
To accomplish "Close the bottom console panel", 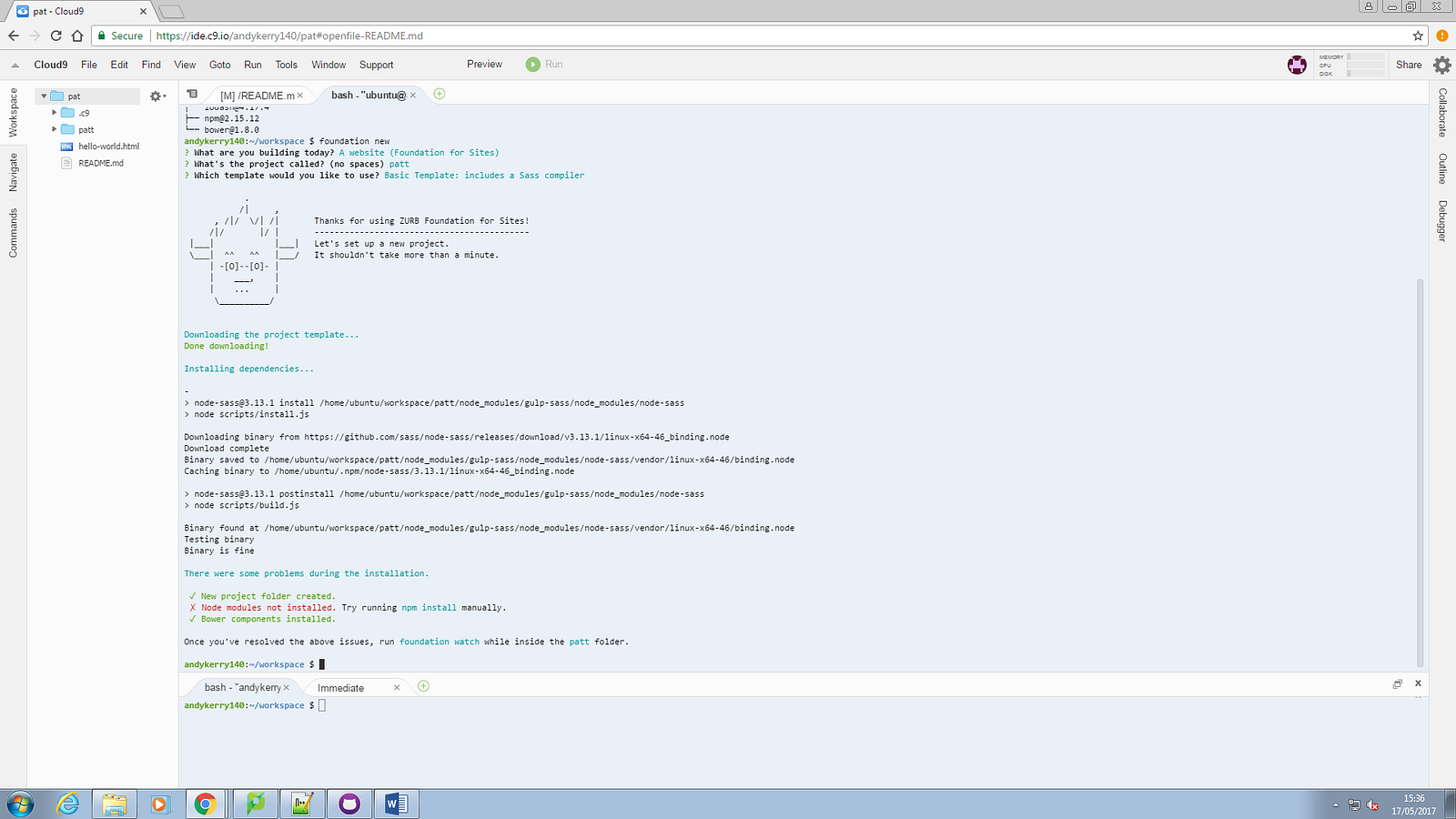I will 1418,683.
